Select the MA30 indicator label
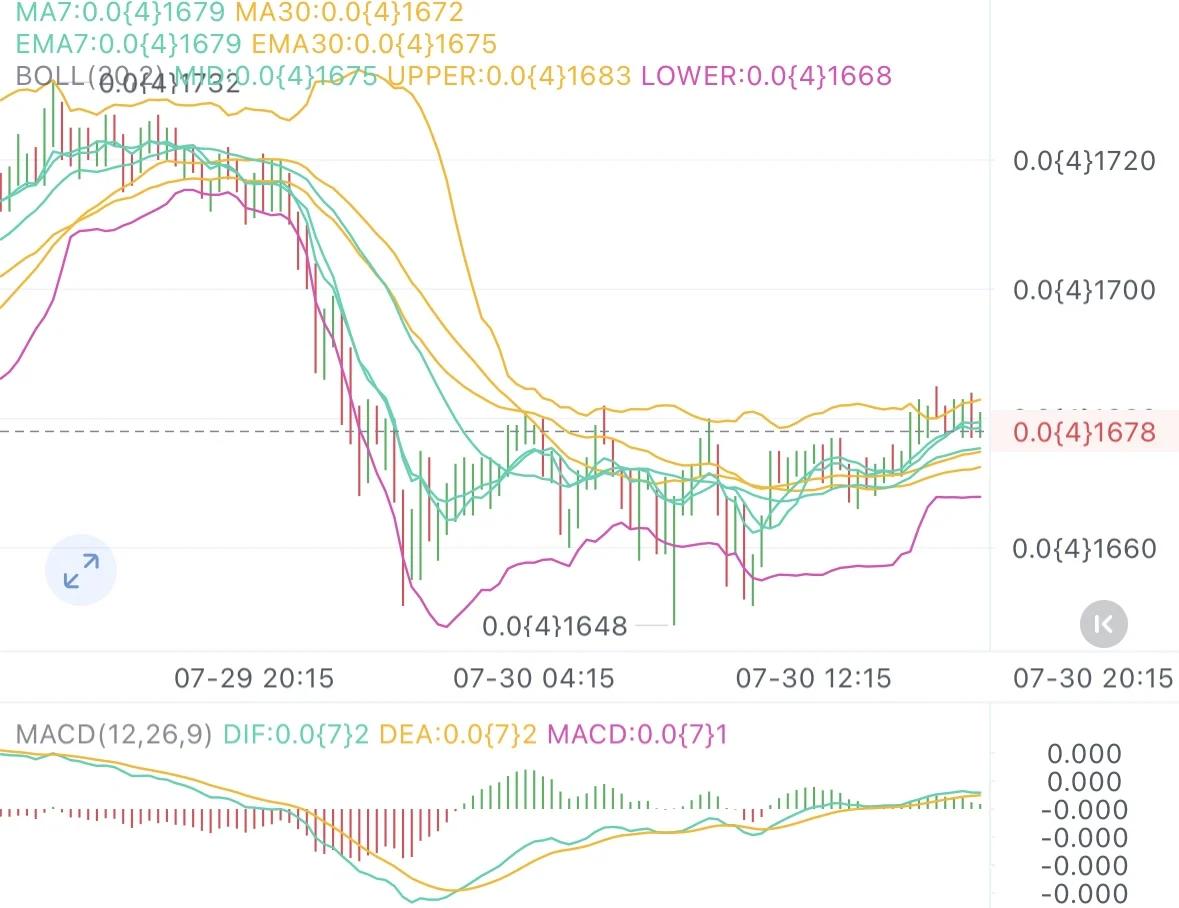Screen dimensions: 1179x908 (349, 13)
